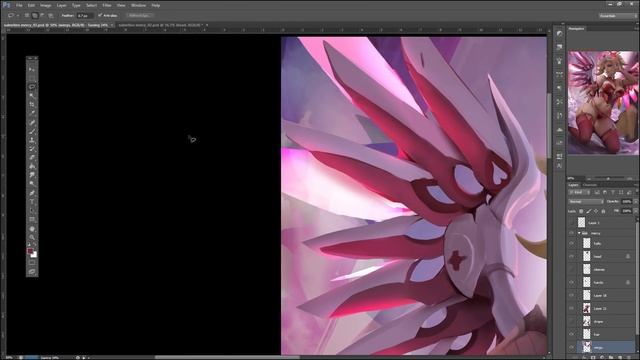
Task: Select the Crop tool
Action: 32,104
